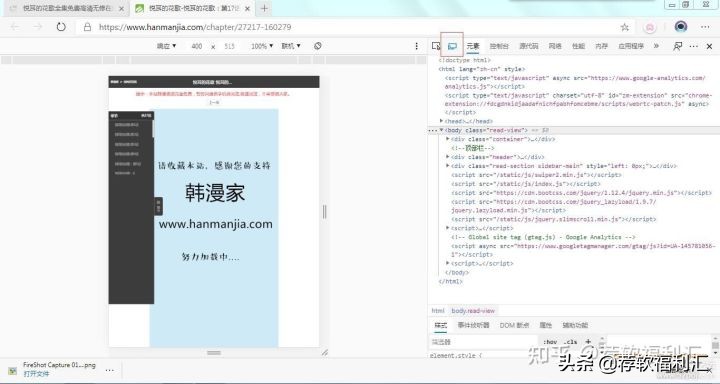Reload the page with refresh icon

pyautogui.click(x=61, y=27)
